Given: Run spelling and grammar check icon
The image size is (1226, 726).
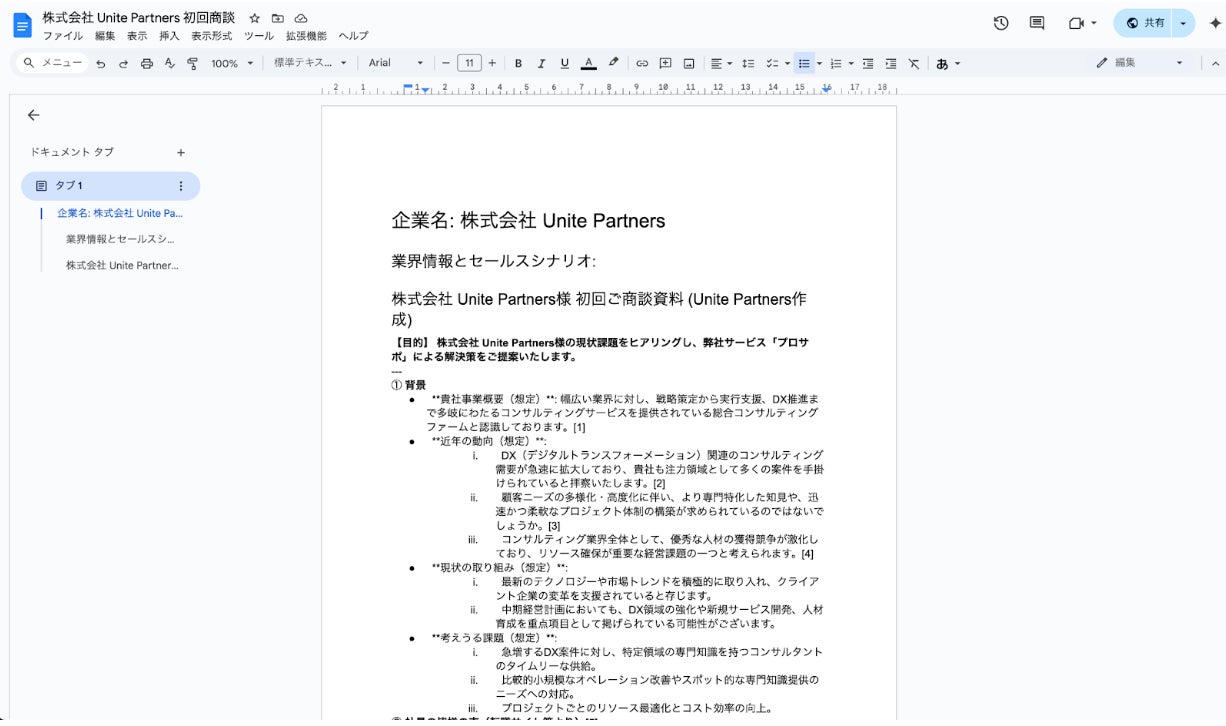Looking at the screenshot, I should pos(170,63).
